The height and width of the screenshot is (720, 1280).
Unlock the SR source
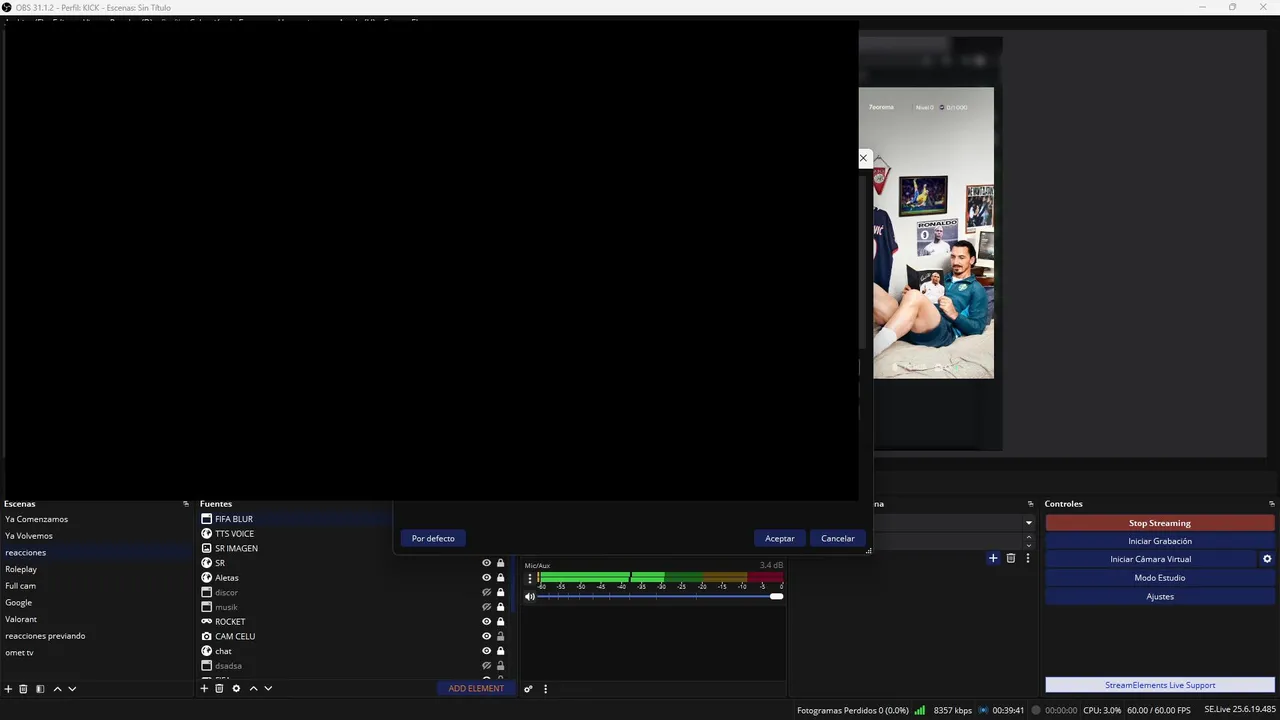[x=501, y=563]
